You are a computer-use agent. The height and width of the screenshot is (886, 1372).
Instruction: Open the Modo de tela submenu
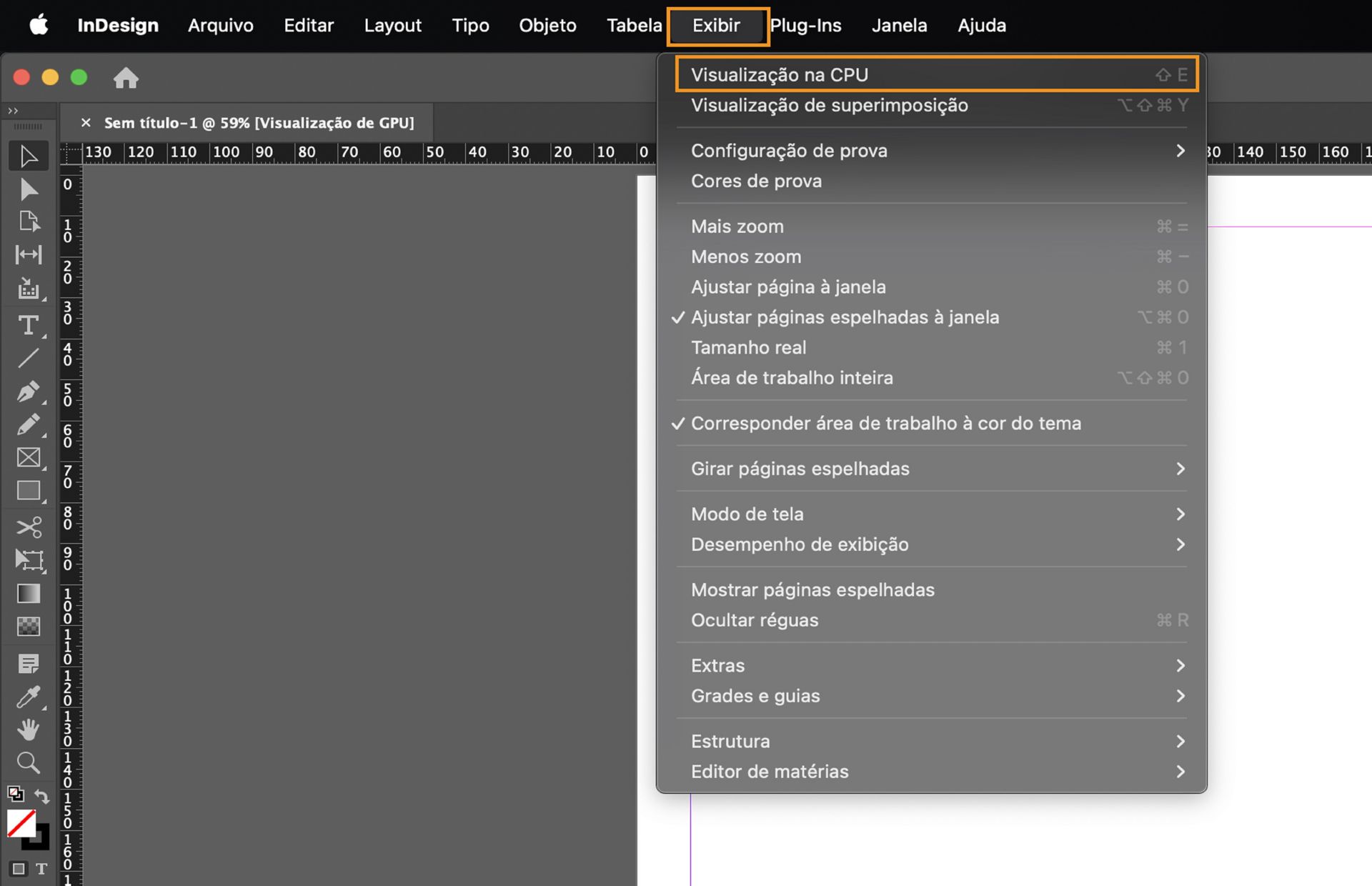(x=747, y=514)
